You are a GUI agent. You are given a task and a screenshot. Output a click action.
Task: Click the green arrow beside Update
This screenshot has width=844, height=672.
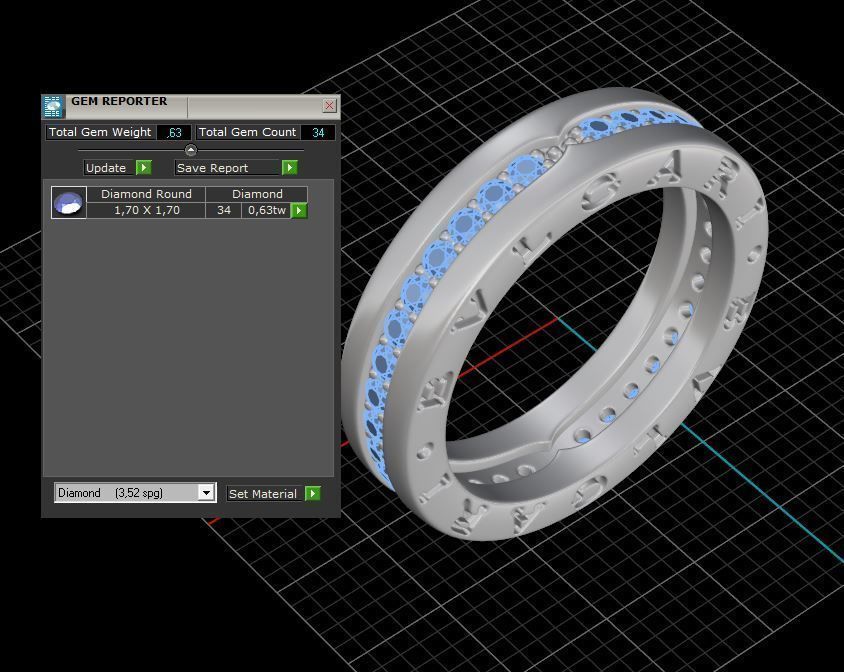pos(144,167)
